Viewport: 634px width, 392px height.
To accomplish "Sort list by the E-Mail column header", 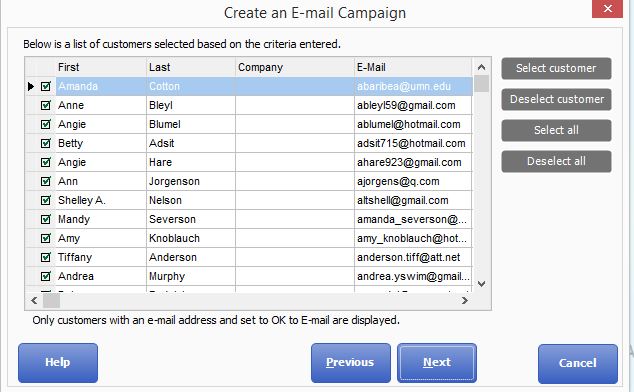I will (x=413, y=67).
